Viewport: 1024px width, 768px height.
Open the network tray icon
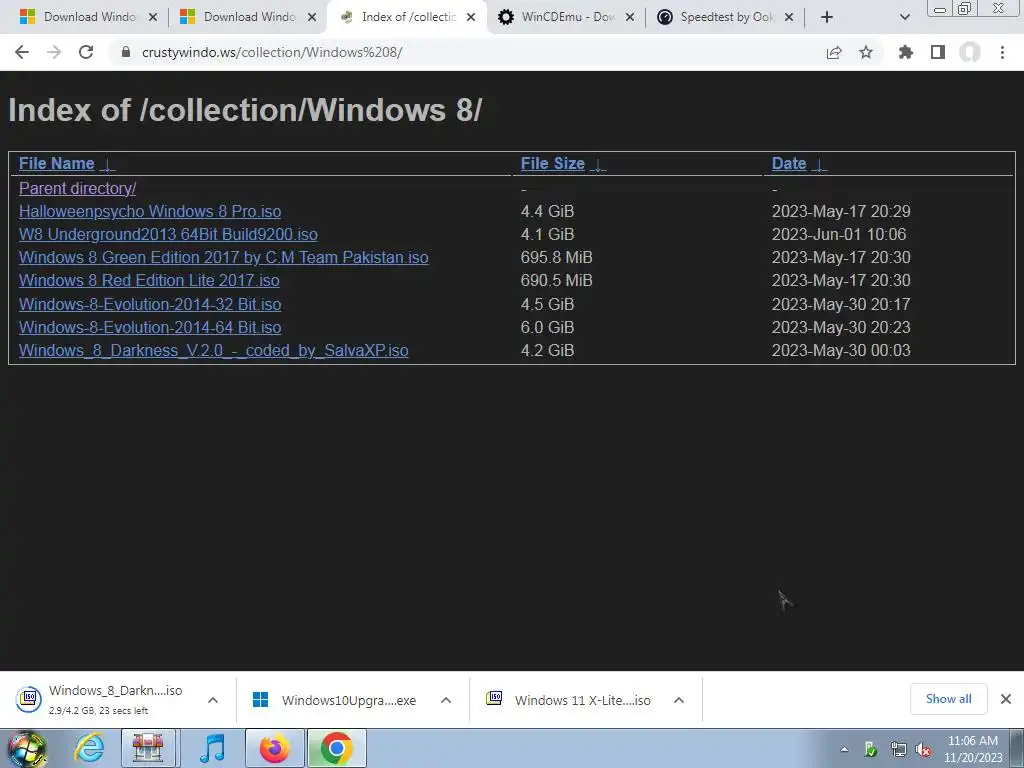898,749
